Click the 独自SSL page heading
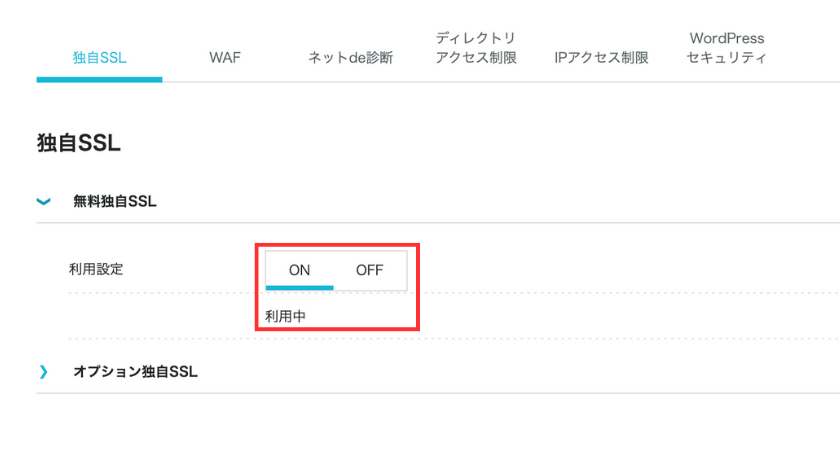The height and width of the screenshot is (469, 840). [x=79, y=143]
